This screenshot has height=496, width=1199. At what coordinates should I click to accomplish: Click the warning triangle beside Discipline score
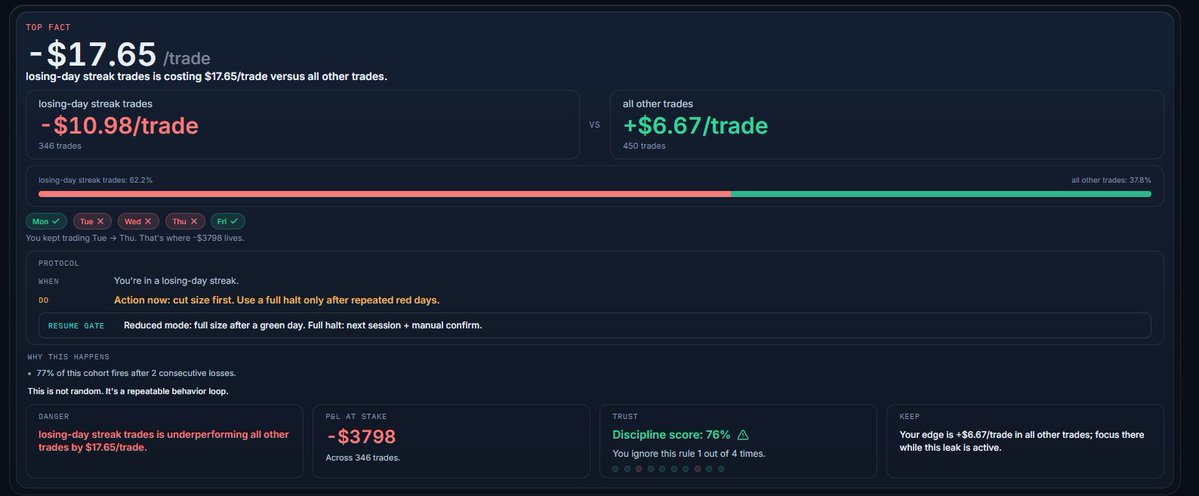(742, 435)
